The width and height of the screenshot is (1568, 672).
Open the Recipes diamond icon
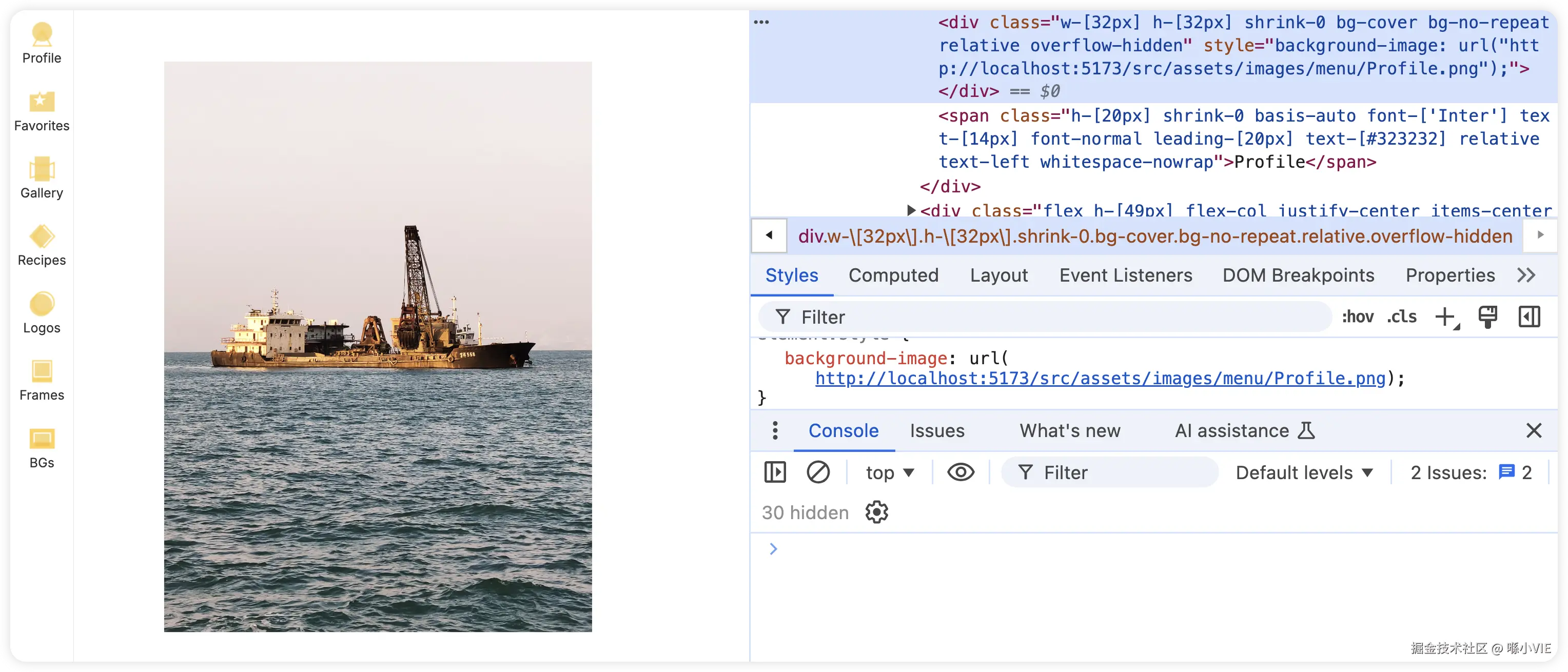point(42,236)
